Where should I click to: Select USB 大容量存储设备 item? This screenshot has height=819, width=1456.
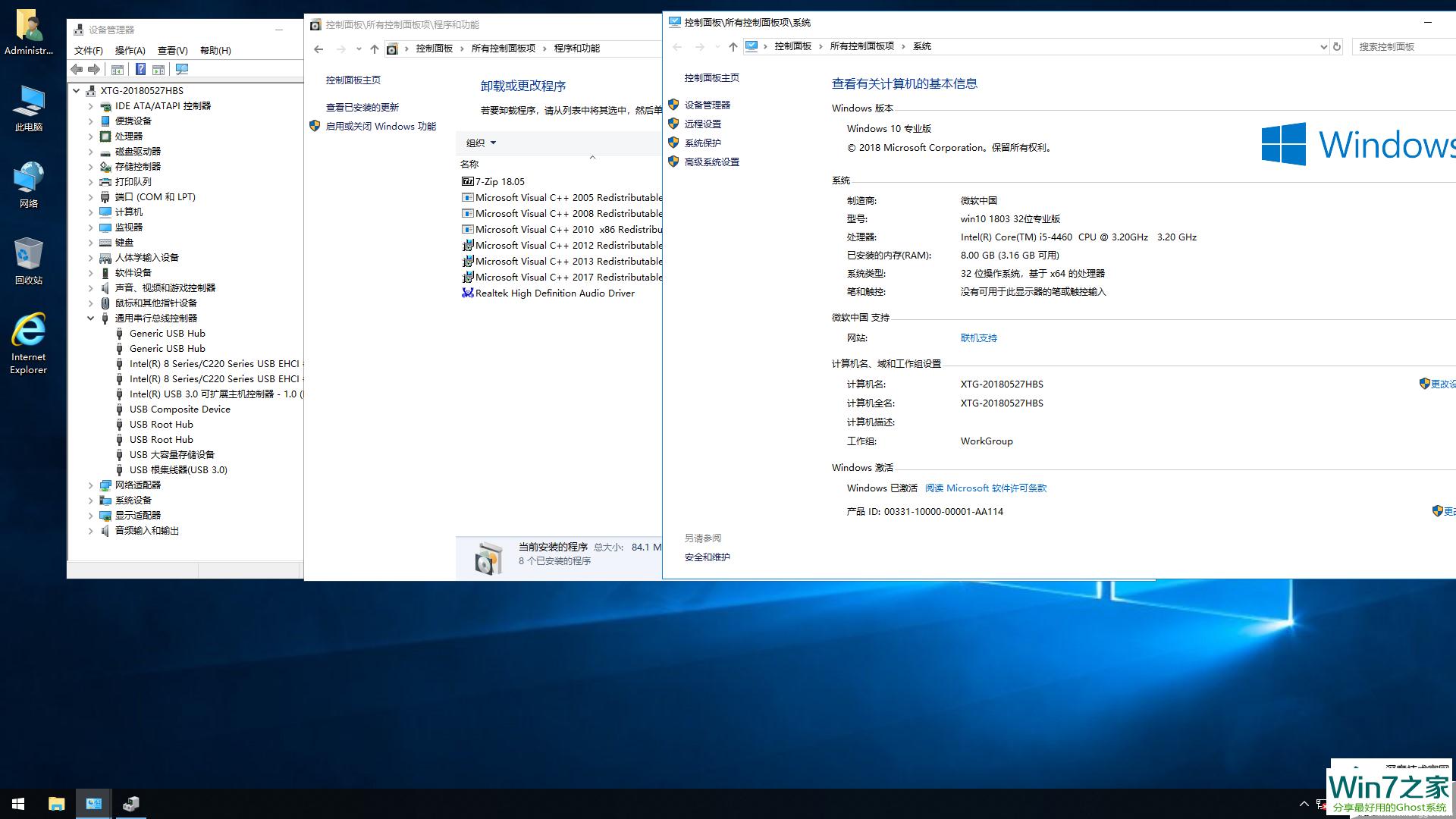172,454
